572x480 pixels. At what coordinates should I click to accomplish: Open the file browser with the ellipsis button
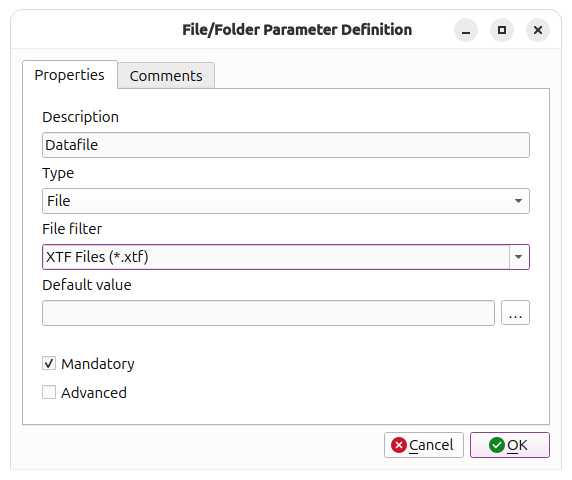[515, 313]
